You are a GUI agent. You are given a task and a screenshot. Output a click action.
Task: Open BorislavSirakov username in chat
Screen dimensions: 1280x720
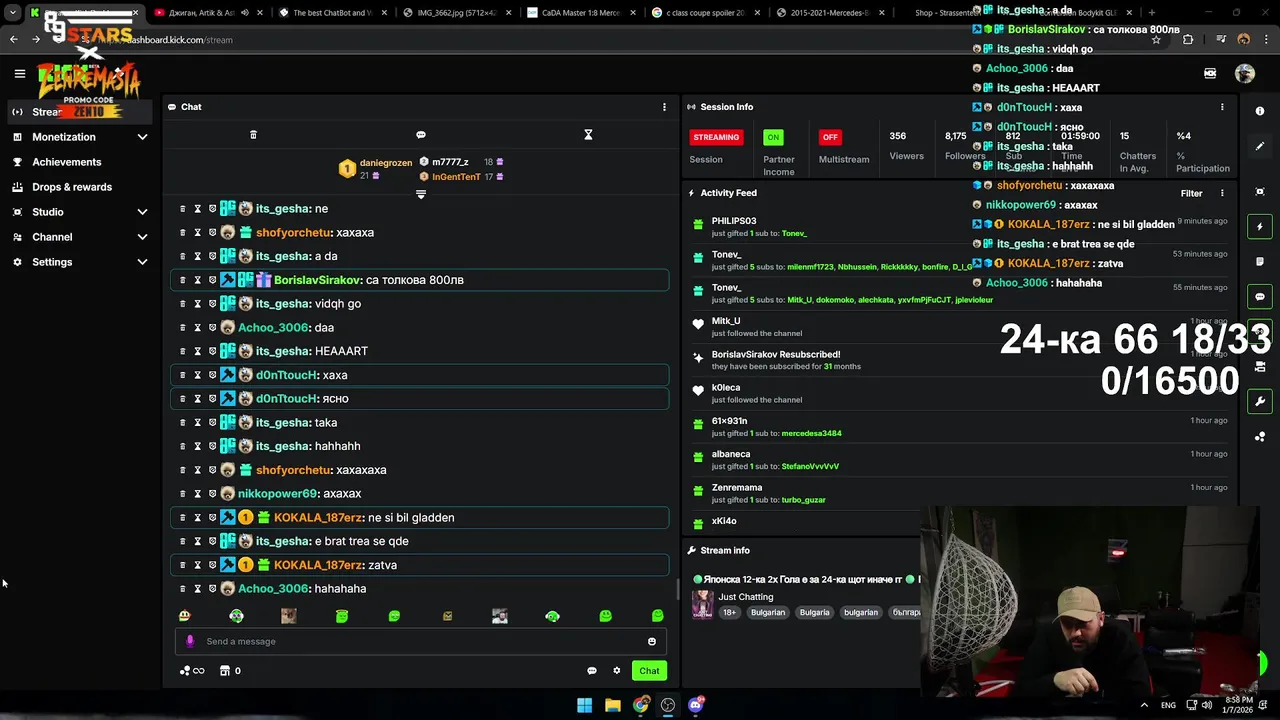click(x=317, y=280)
